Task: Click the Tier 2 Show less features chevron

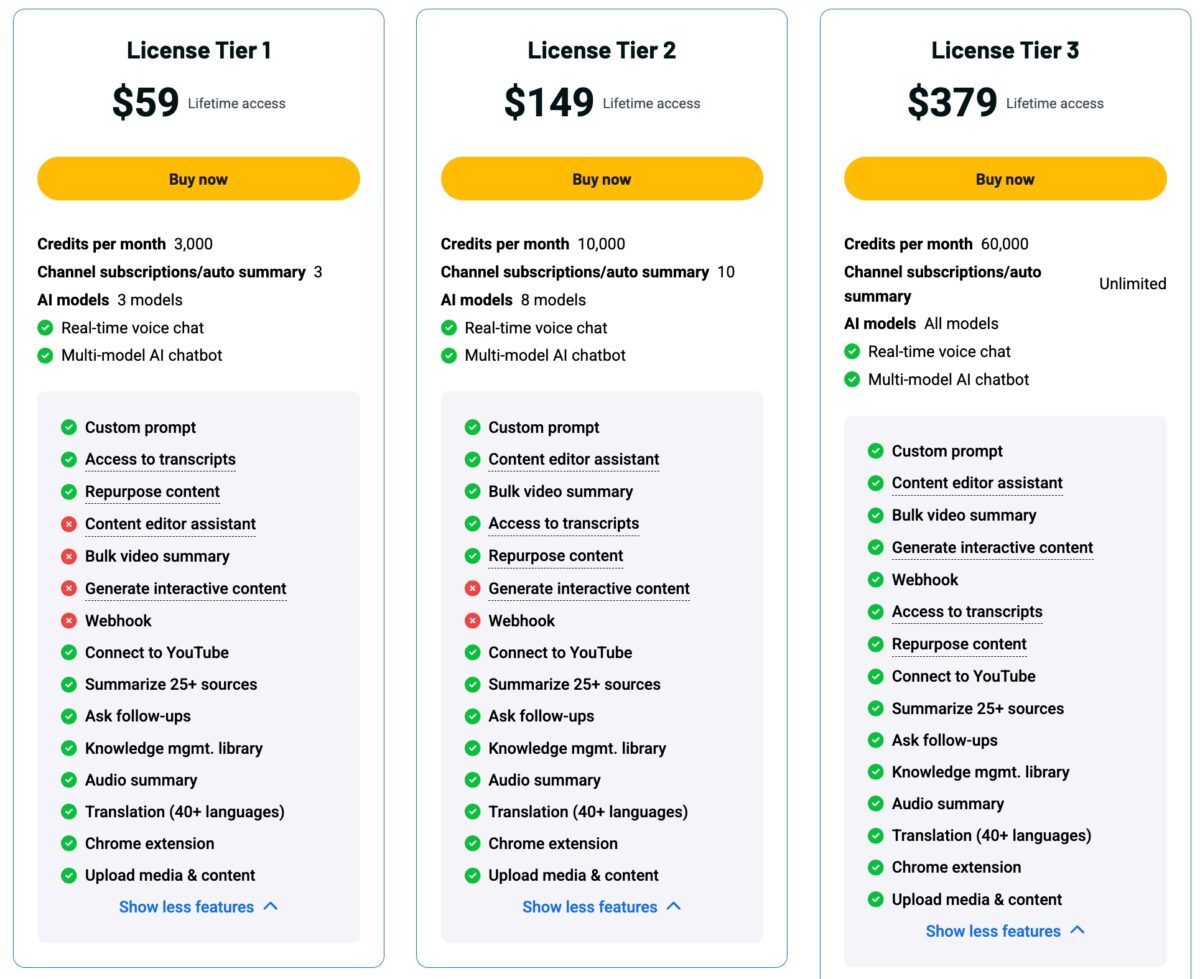Action: pos(673,906)
